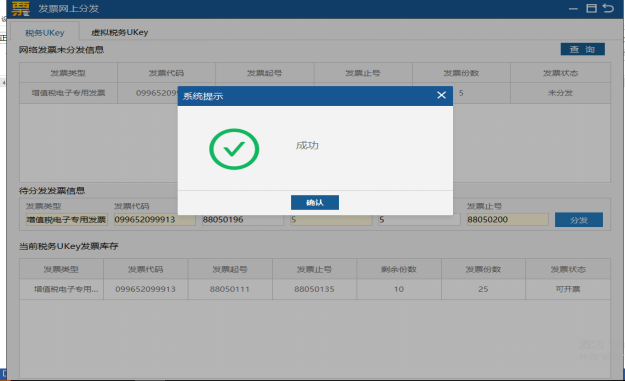The width and height of the screenshot is (625, 381).
Task: Click the 88050111 start number cell
Action: [230, 289]
